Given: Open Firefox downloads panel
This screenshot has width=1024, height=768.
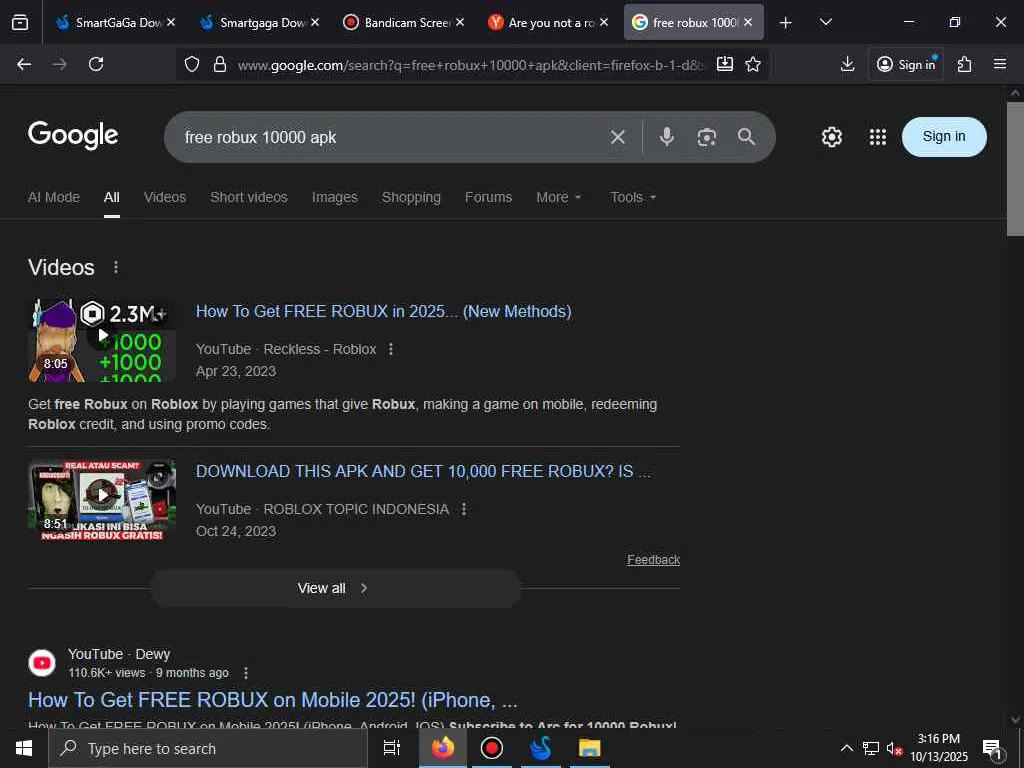Looking at the screenshot, I should (848, 64).
